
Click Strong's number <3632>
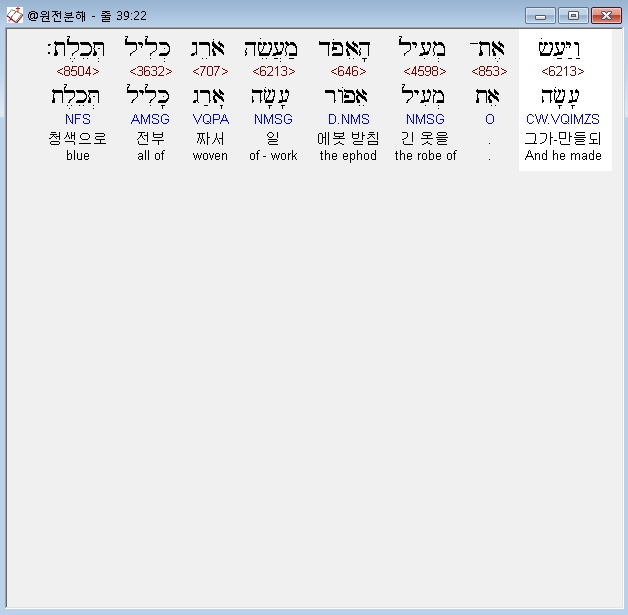click(x=151, y=71)
